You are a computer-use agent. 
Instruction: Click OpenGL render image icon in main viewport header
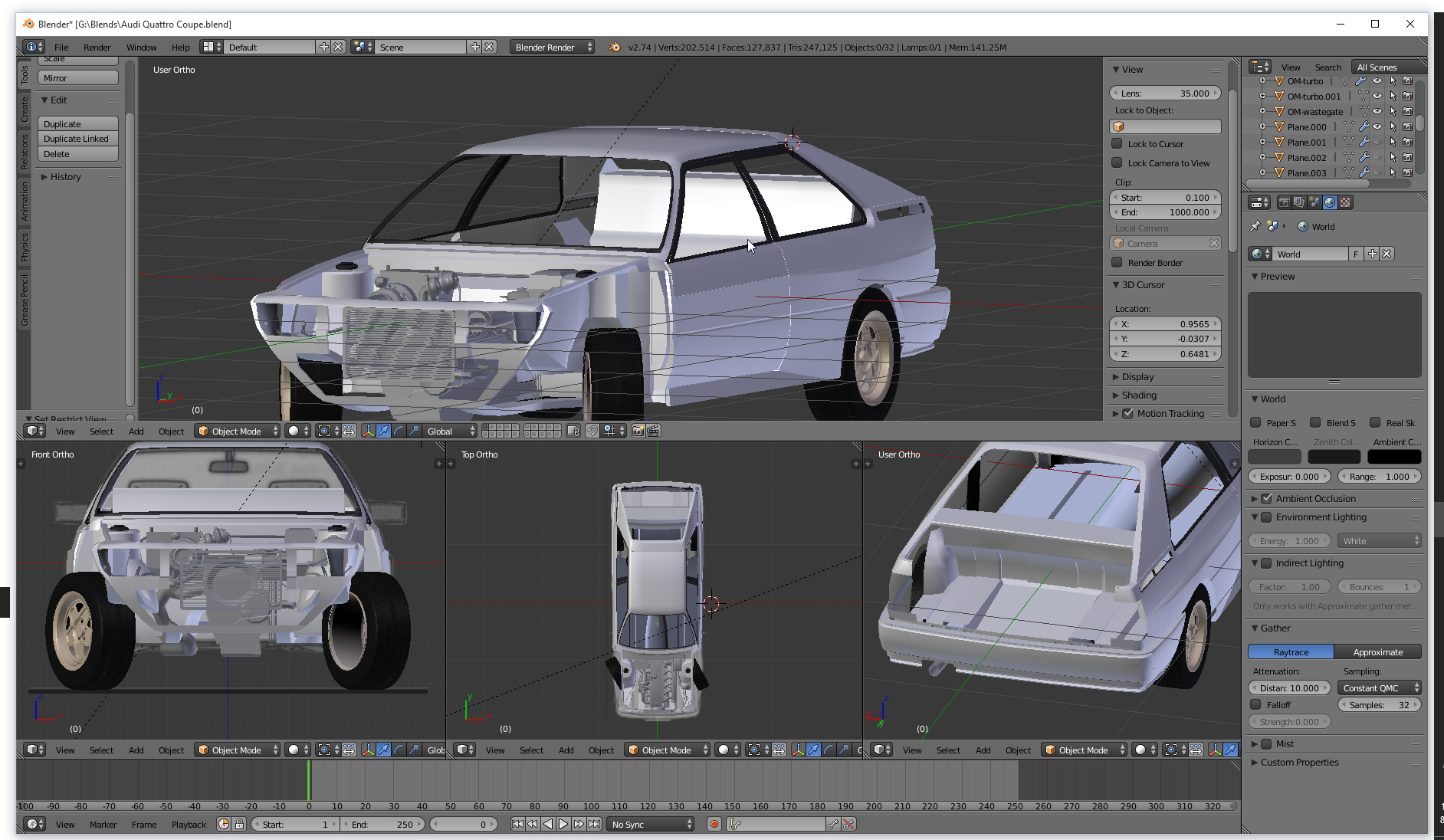(638, 431)
